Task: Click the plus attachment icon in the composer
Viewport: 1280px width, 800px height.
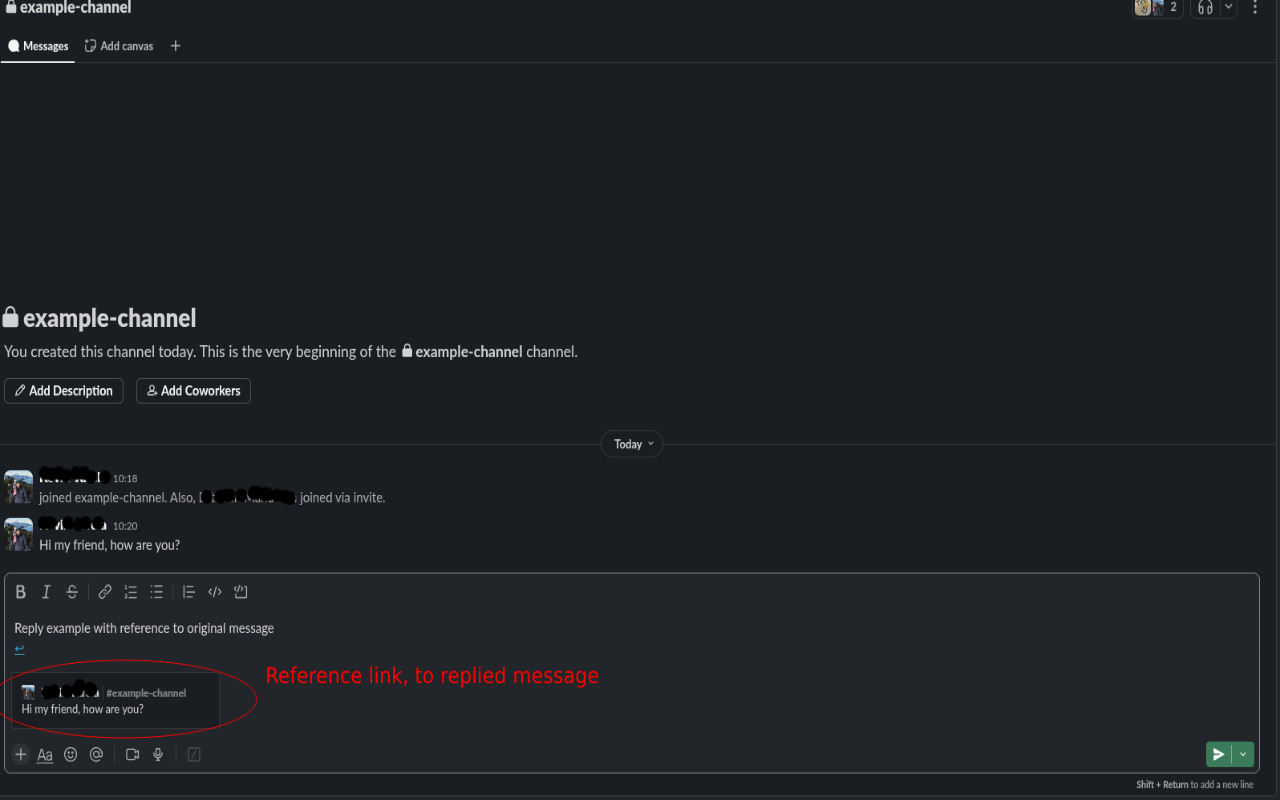Action: click(21, 755)
